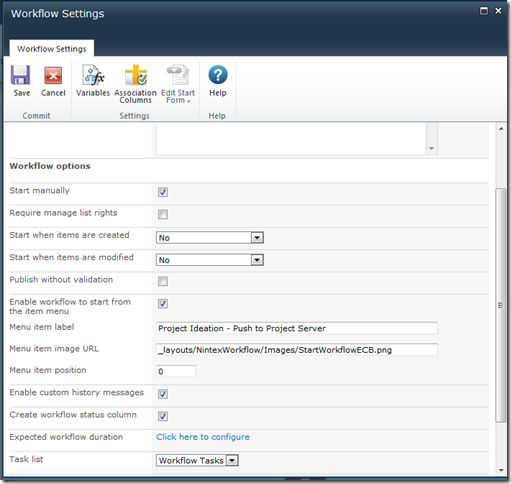Screen dimensions: 511x484
Task: Click the 'Task list' label
Action: [26, 459]
